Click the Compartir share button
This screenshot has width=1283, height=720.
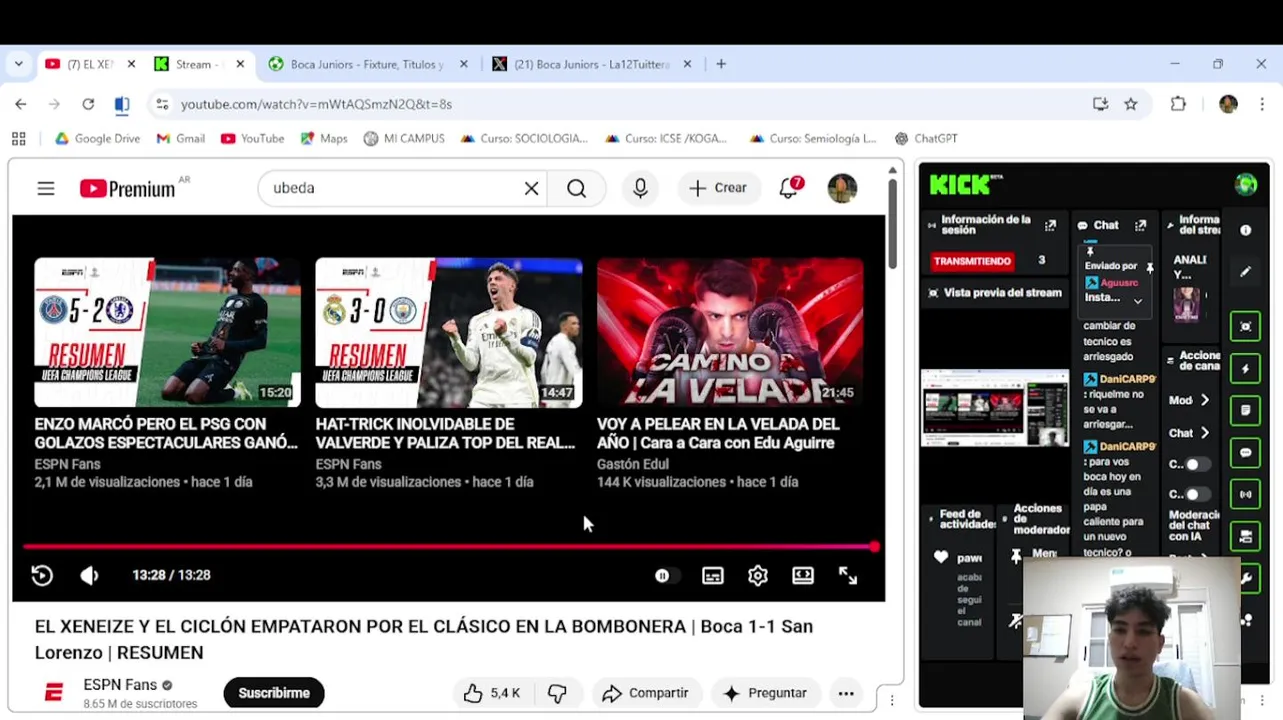pyautogui.click(x=646, y=693)
